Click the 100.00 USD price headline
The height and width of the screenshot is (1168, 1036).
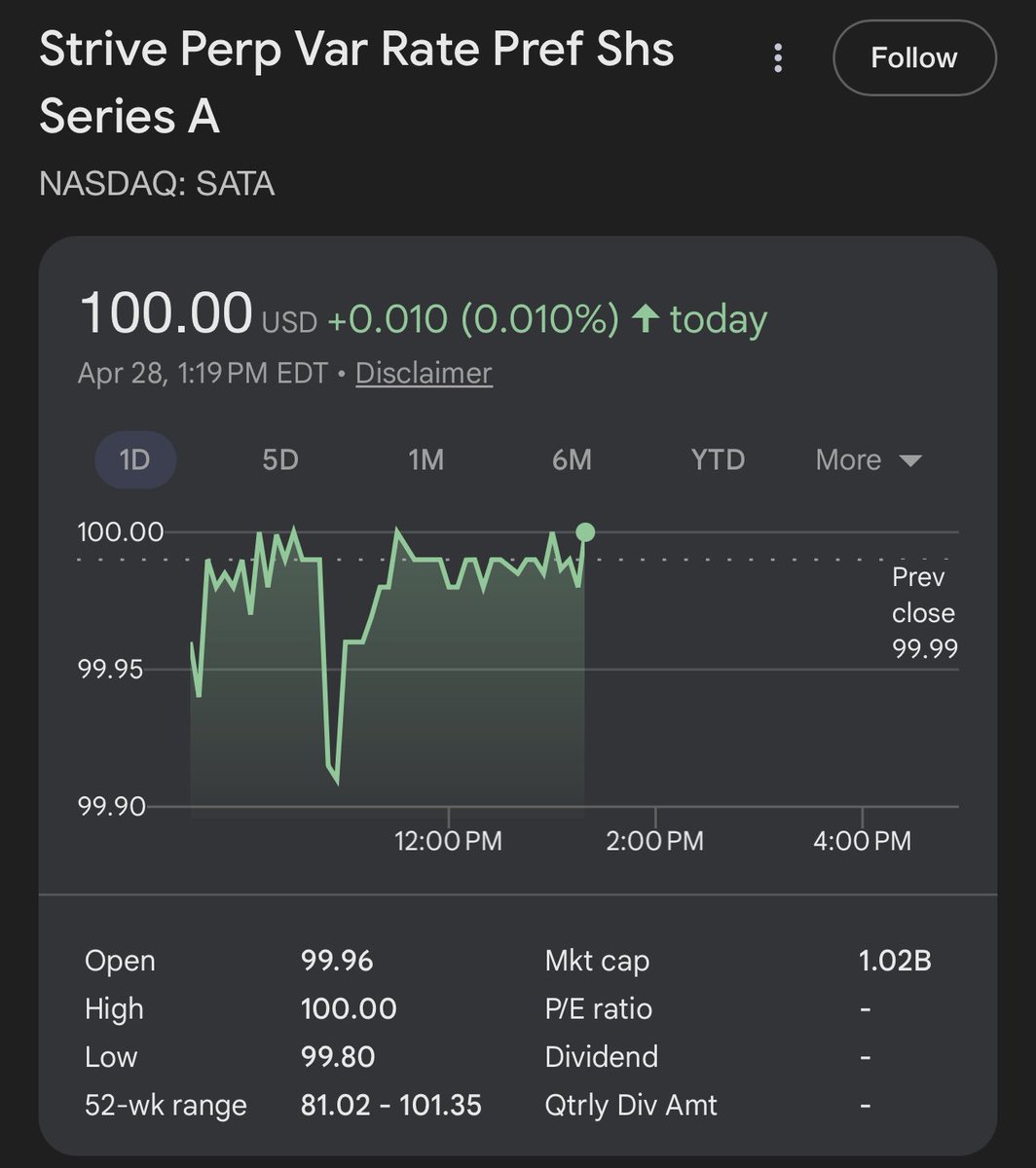tap(198, 316)
